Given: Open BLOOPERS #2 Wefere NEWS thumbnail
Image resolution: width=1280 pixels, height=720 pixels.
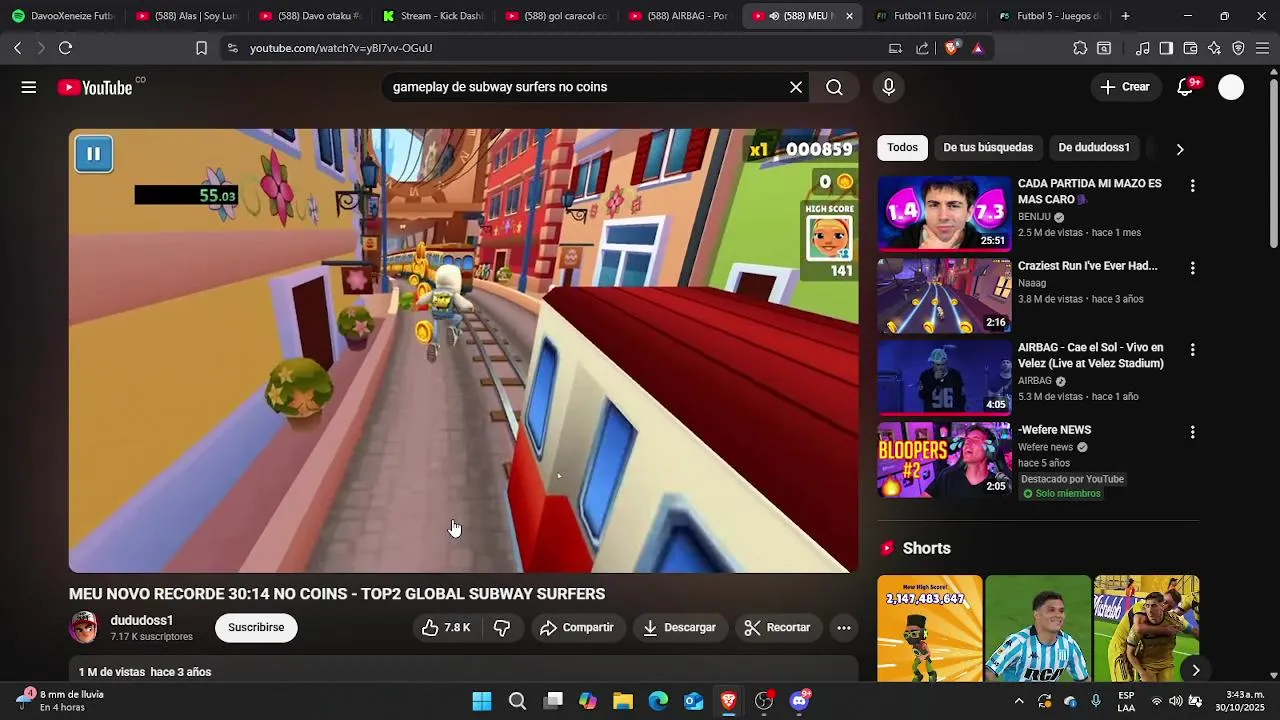Looking at the screenshot, I should point(945,459).
